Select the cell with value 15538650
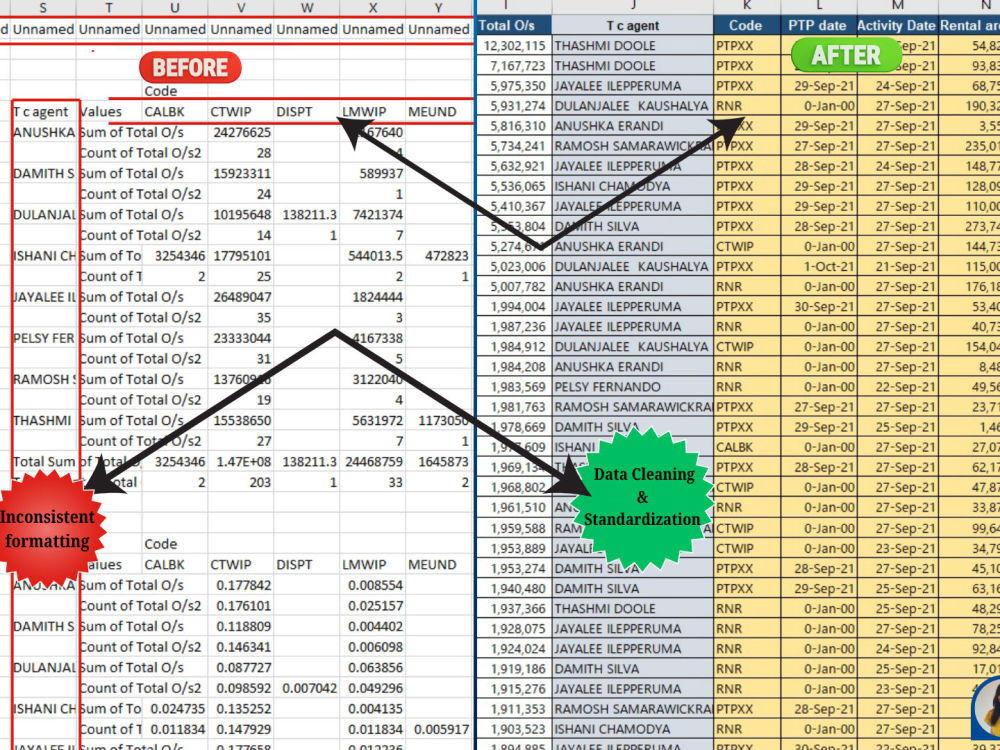The height and width of the screenshot is (750, 1000). click(x=242, y=420)
